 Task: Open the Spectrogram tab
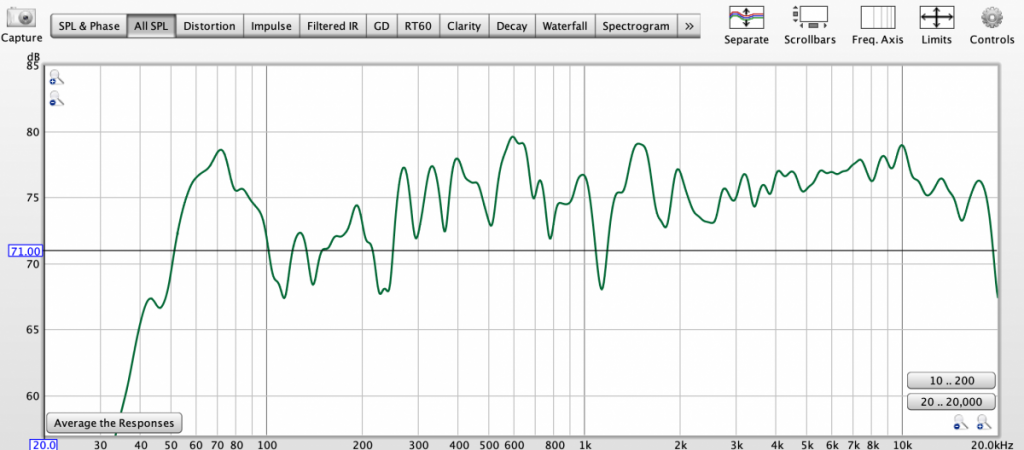tap(636, 26)
